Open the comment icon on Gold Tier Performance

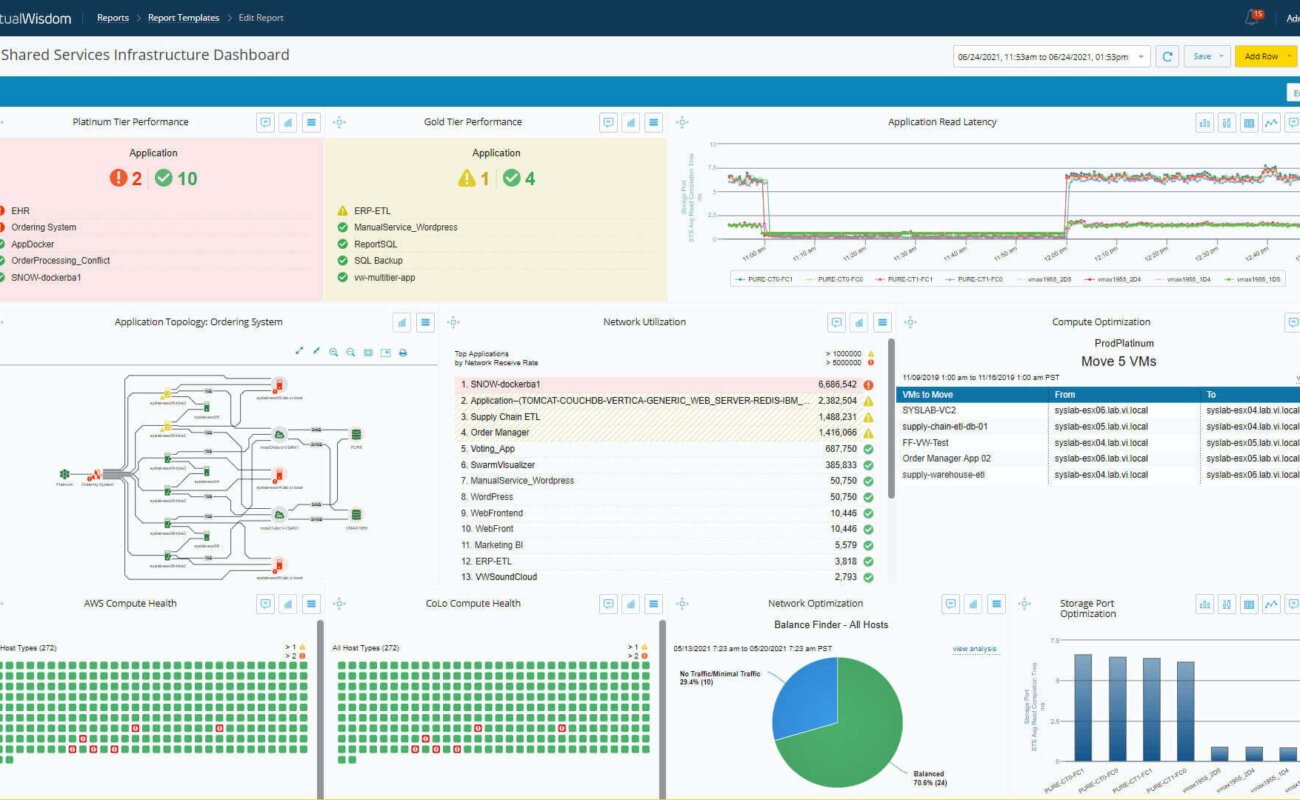pos(608,123)
